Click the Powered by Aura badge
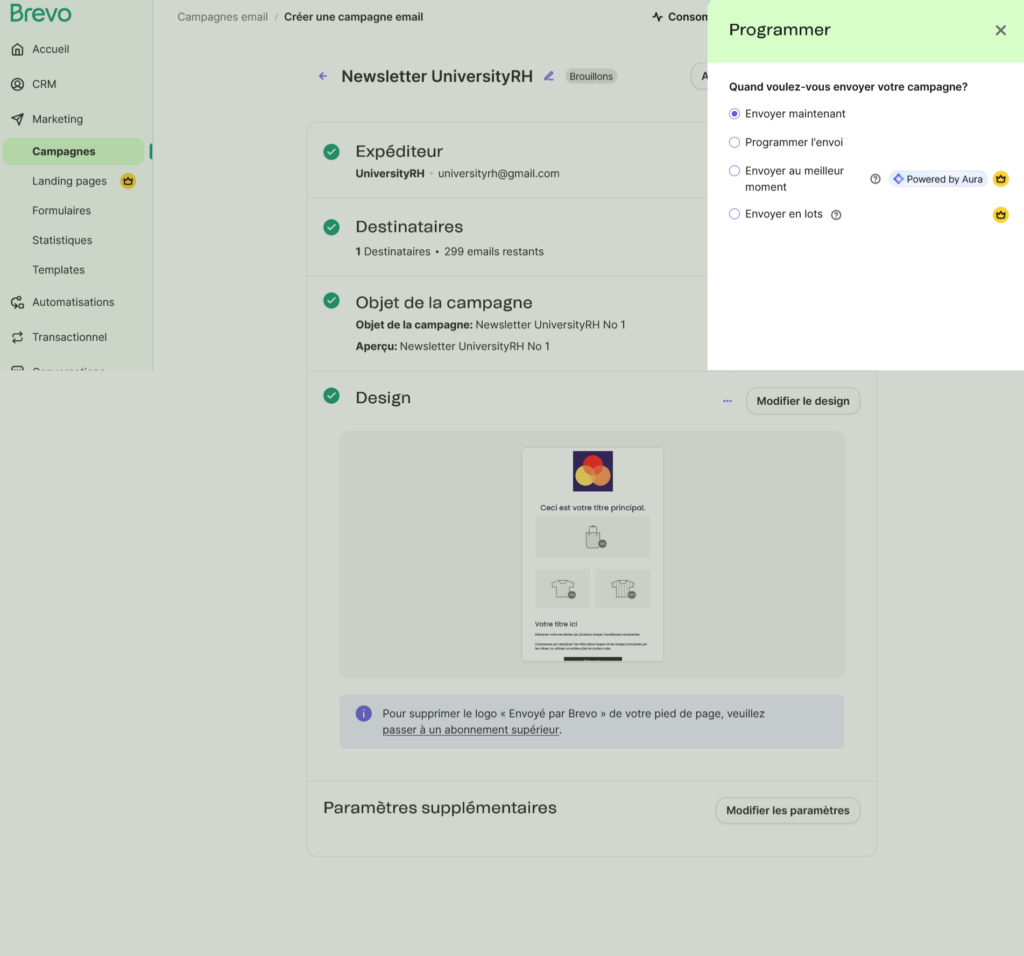 [938, 179]
